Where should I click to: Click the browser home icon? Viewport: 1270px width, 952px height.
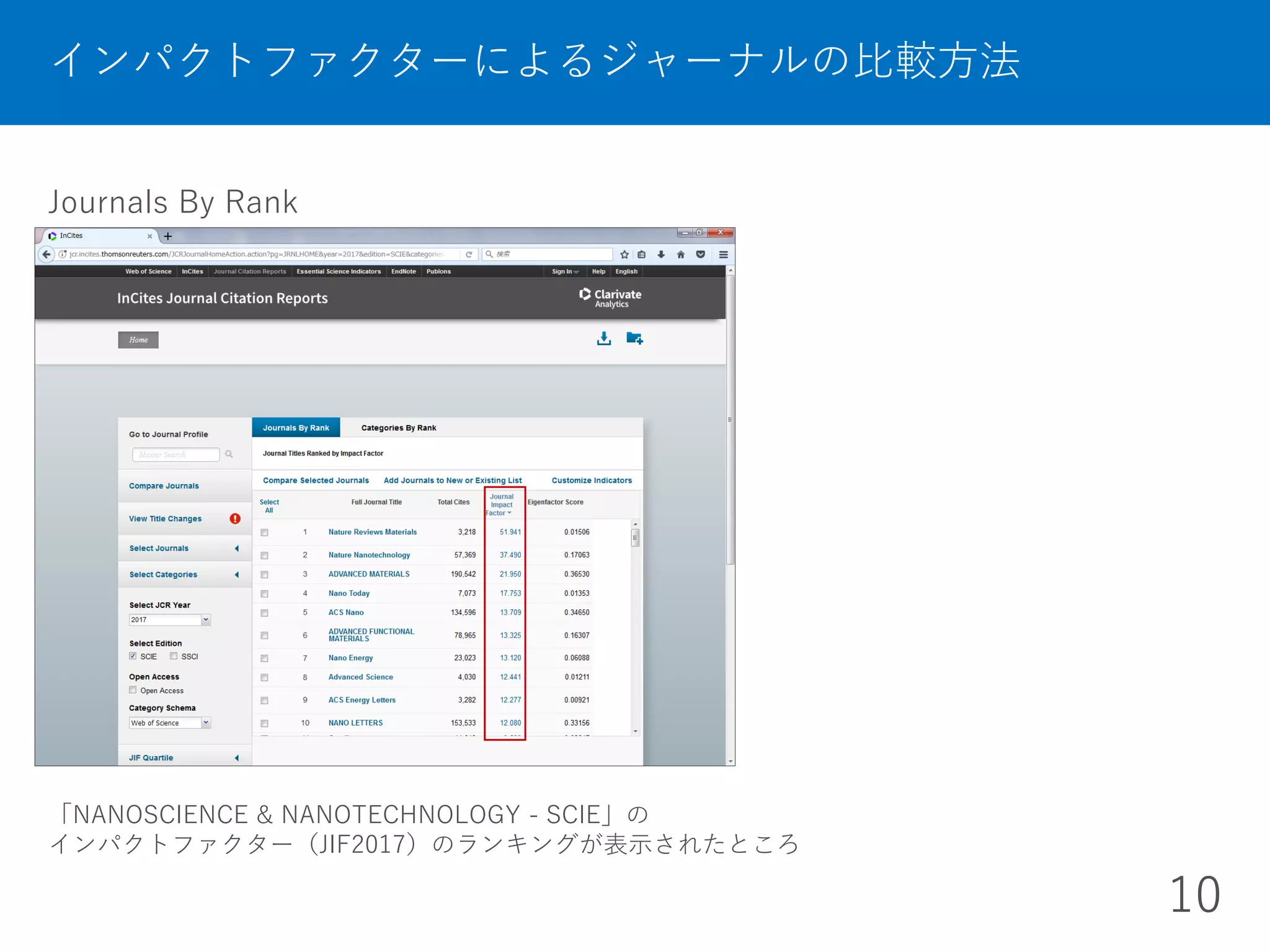coord(681,254)
